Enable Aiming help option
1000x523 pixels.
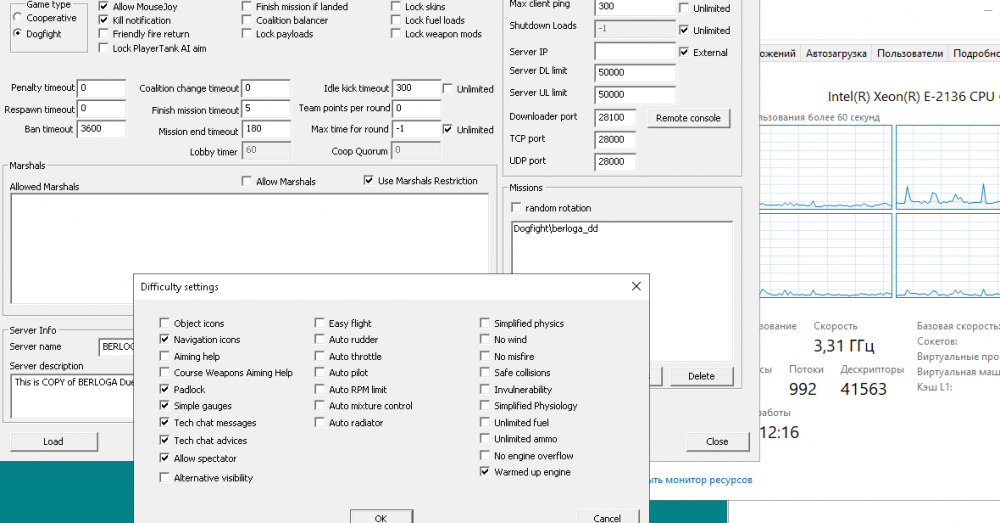[165, 356]
